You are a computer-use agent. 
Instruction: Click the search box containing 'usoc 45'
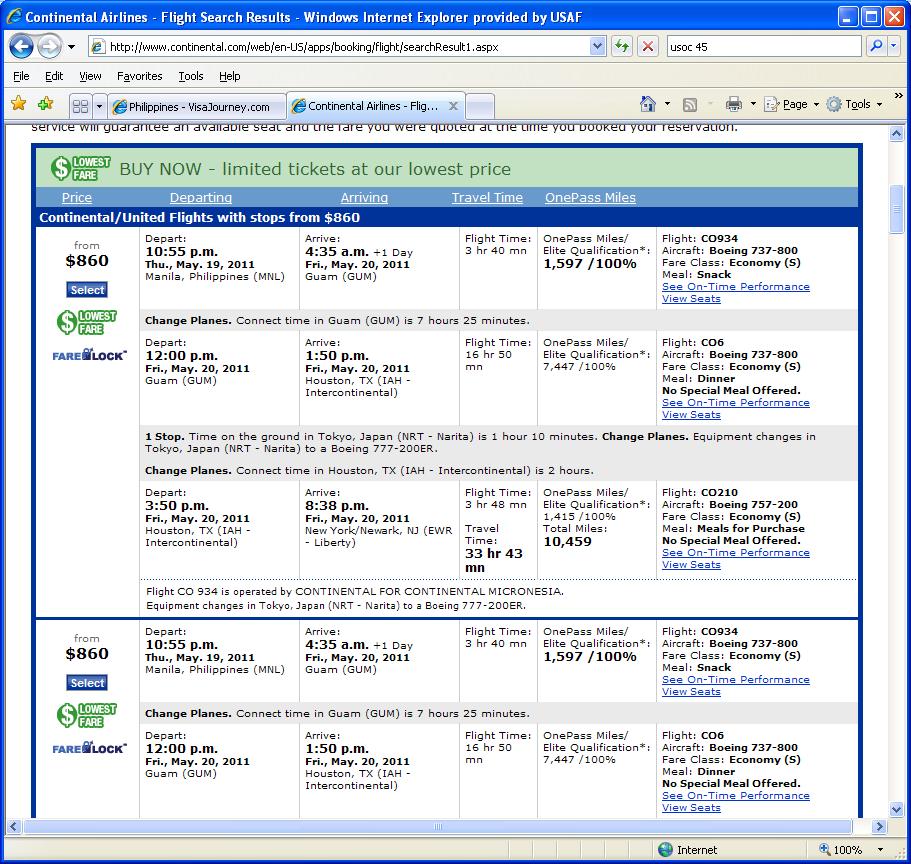pyautogui.click(x=764, y=46)
